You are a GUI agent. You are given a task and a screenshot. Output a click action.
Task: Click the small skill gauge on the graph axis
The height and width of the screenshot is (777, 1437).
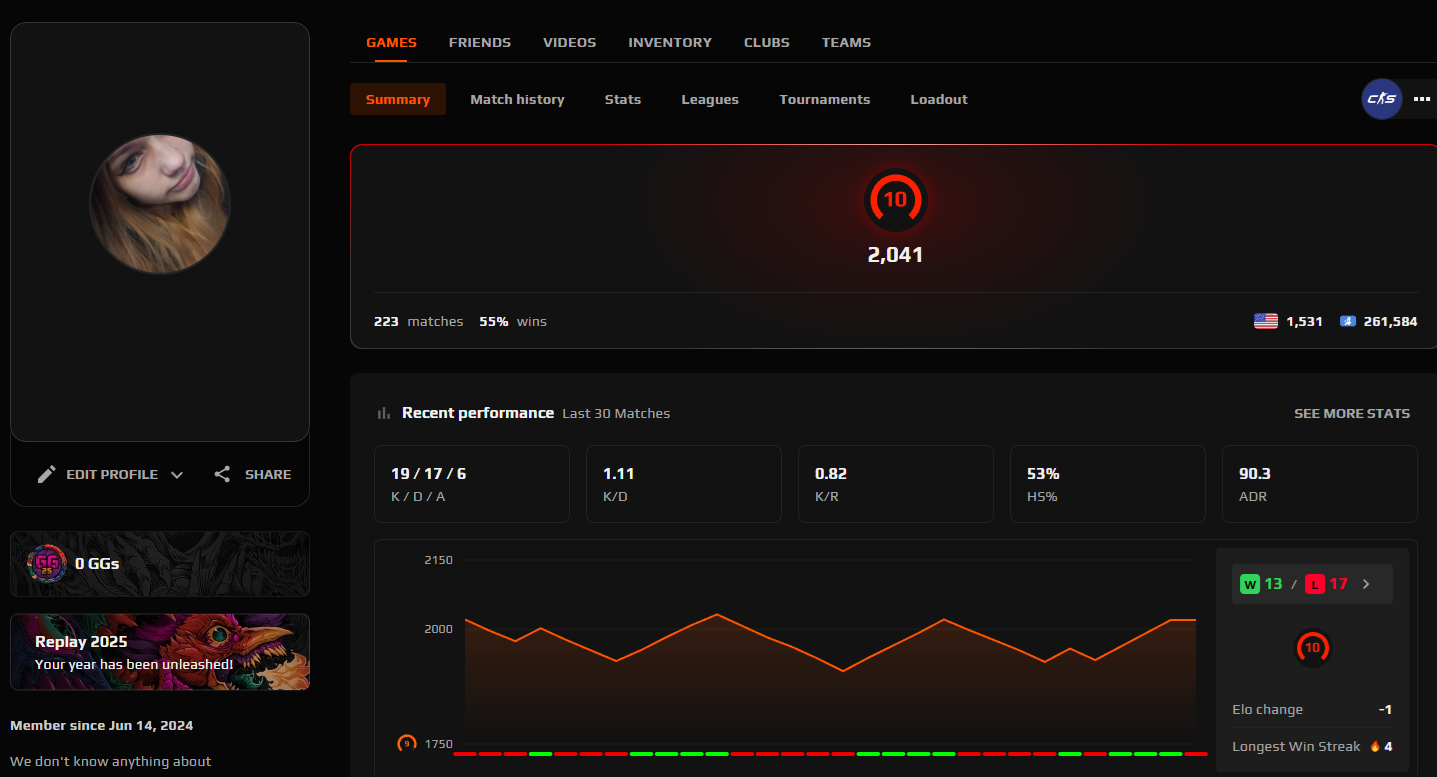point(406,744)
